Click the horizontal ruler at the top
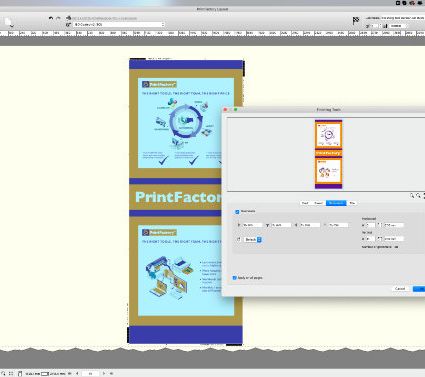 (x=212, y=33)
